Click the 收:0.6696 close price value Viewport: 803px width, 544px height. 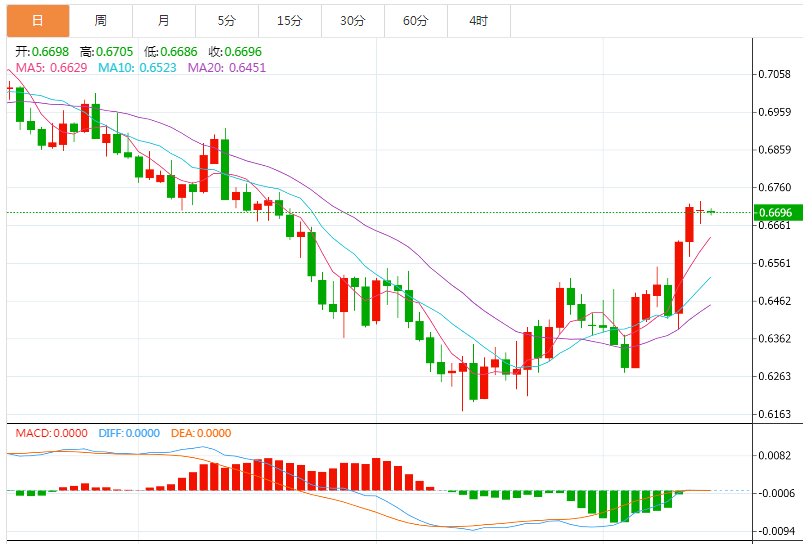tap(235, 52)
